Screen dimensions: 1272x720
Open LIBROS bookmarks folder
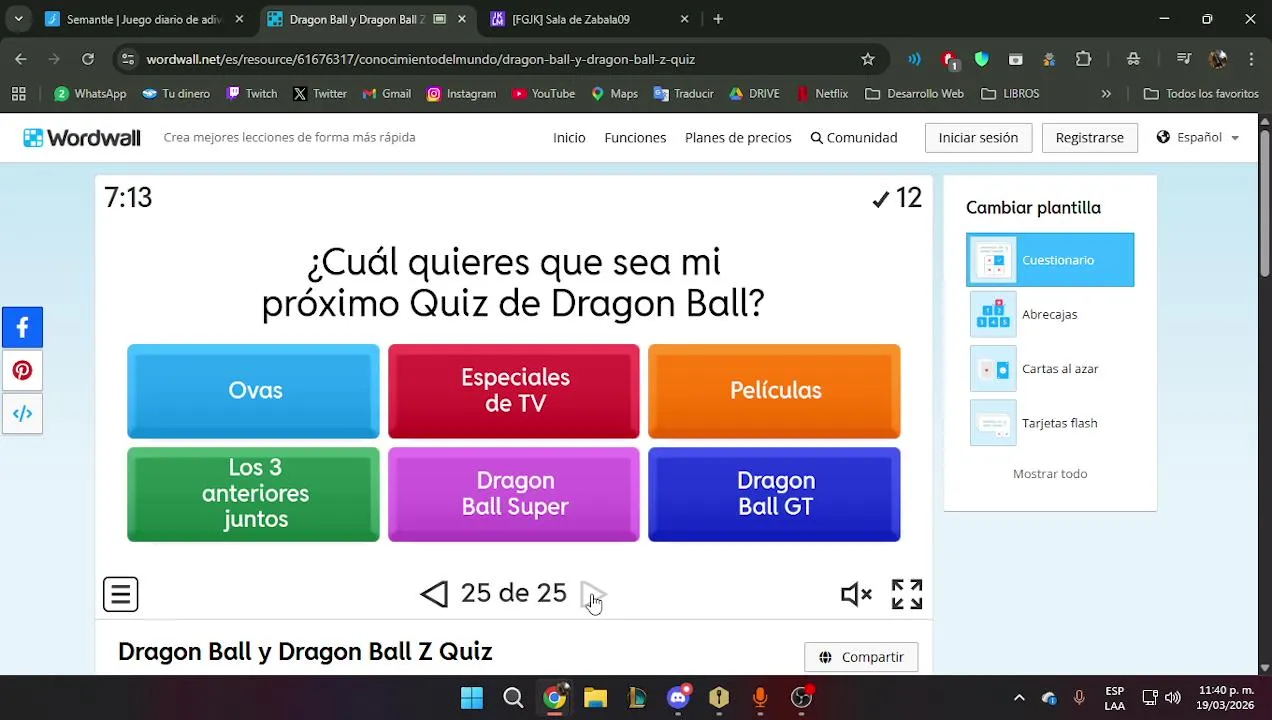1009,94
